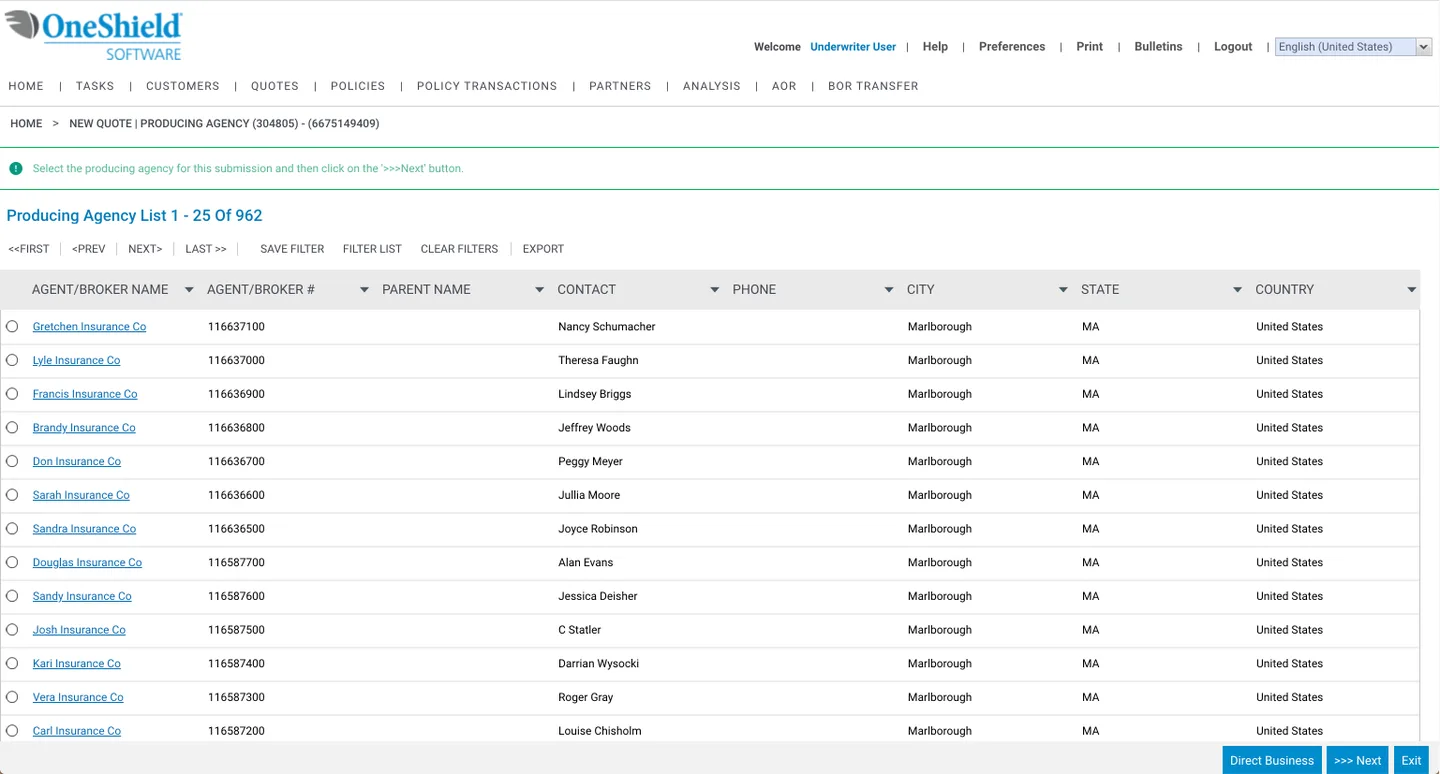Click the Exit button

1410,760
